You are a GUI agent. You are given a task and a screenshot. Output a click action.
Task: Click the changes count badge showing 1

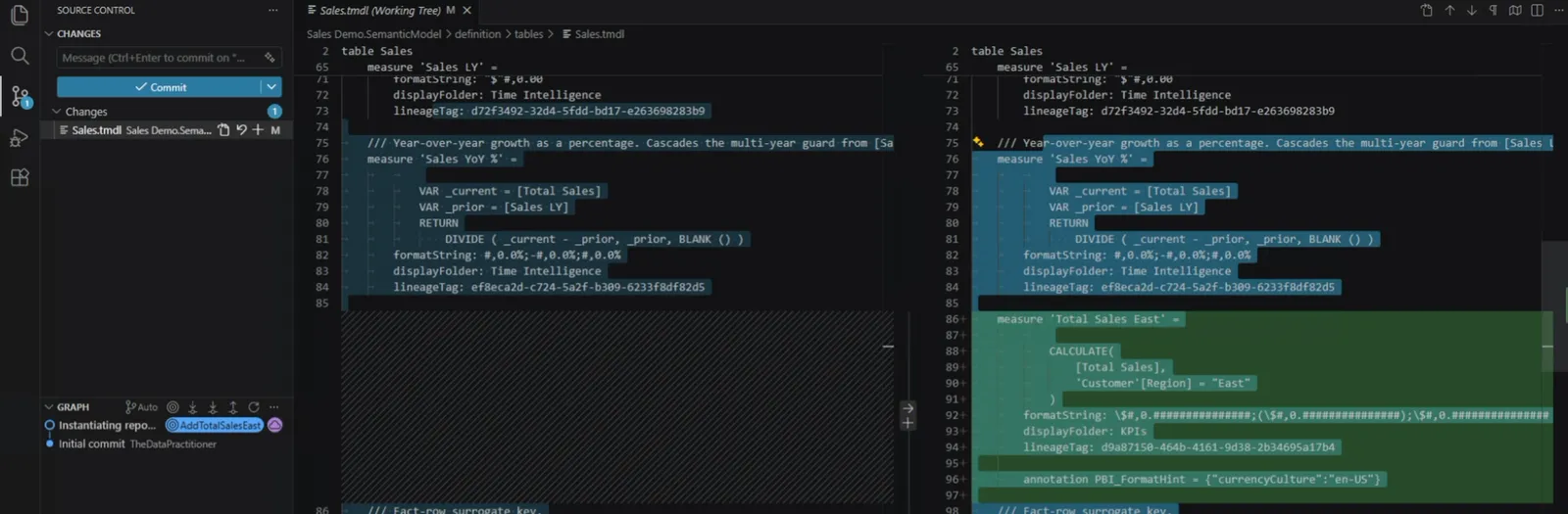(x=274, y=112)
